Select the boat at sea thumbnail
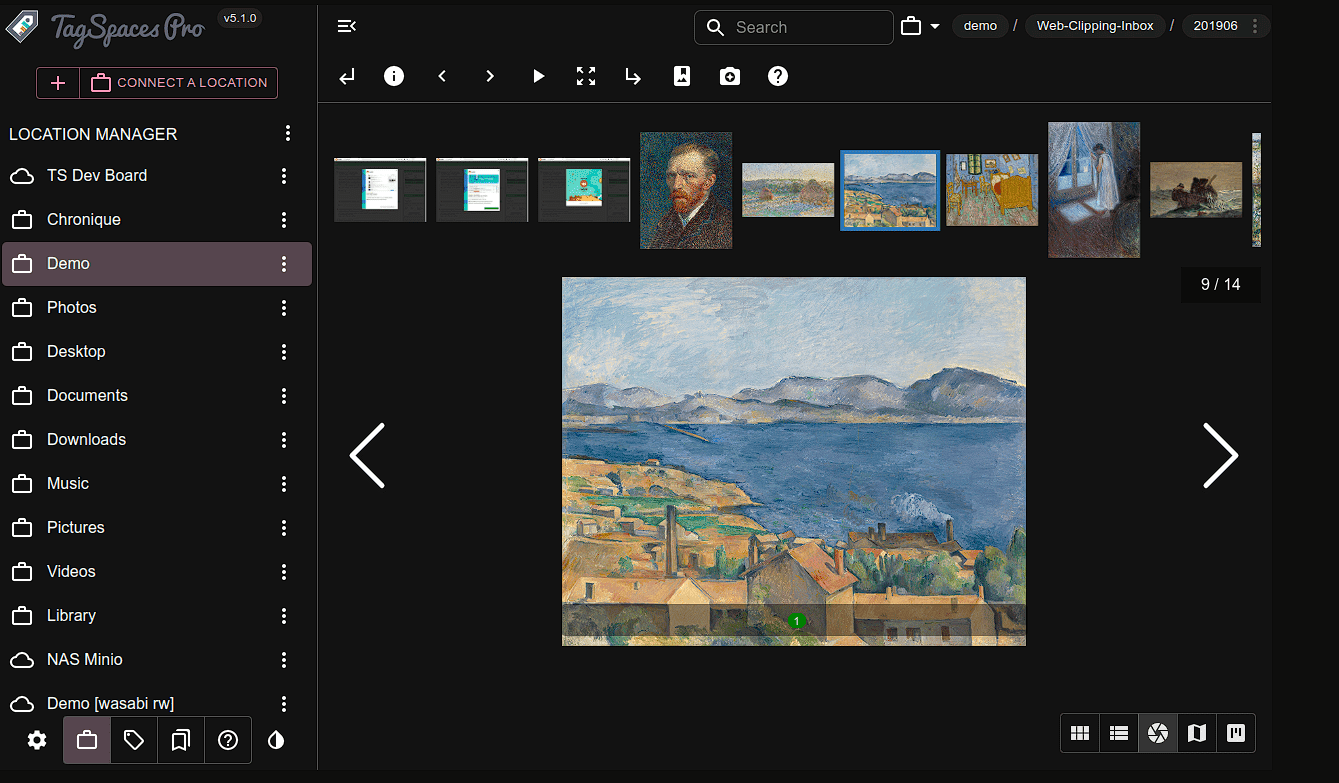The height and width of the screenshot is (783, 1339). [1196, 190]
